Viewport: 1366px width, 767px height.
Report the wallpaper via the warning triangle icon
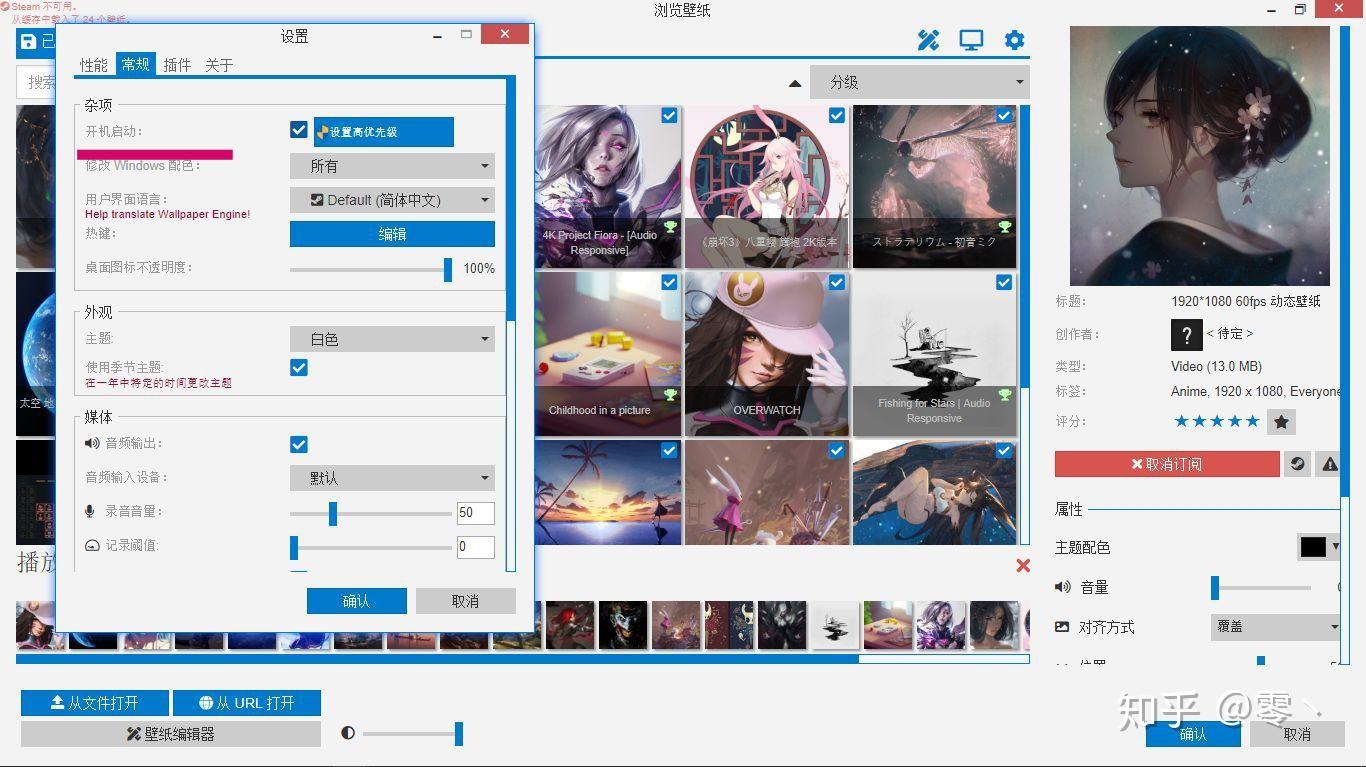pyautogui.click(x=1329, y=463)
